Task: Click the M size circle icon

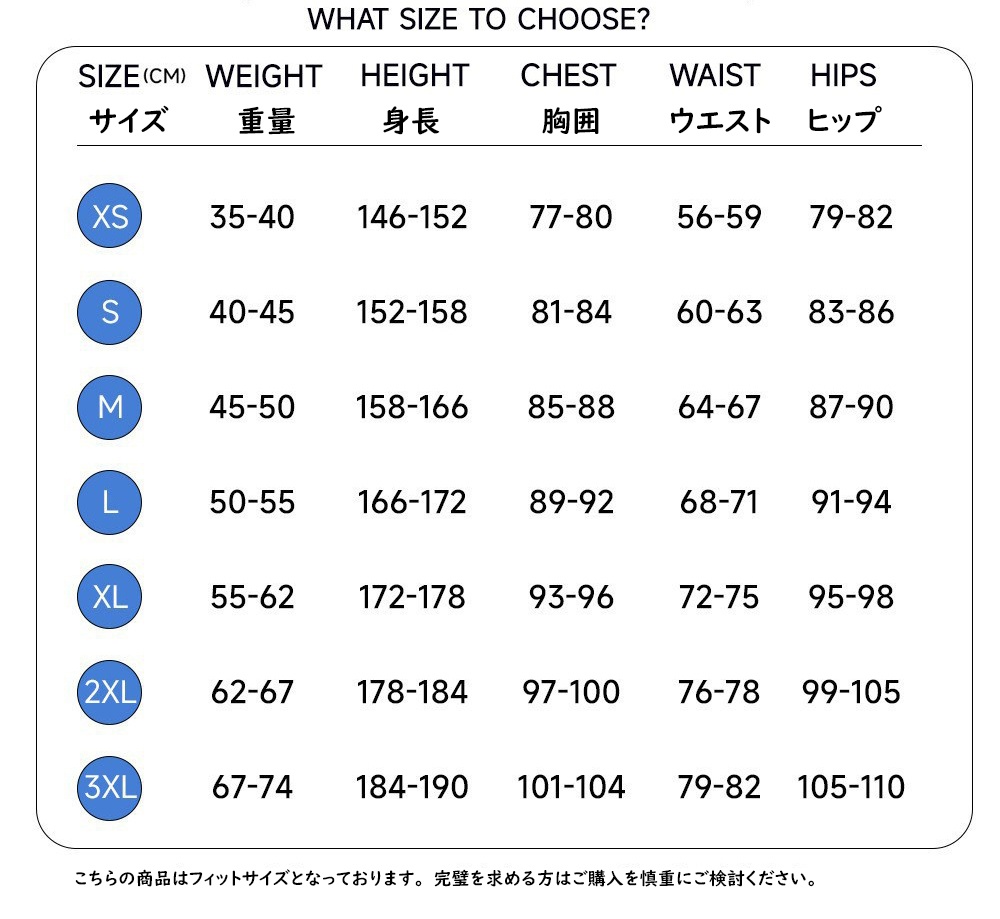Action: click(x=110, y=407)
